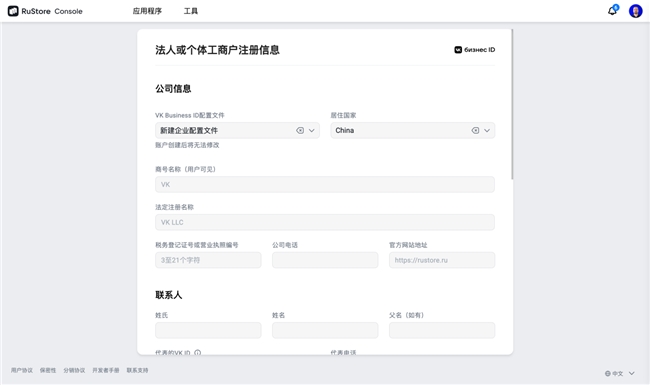Focus the tax registration number field

click(x=208, y=260)
